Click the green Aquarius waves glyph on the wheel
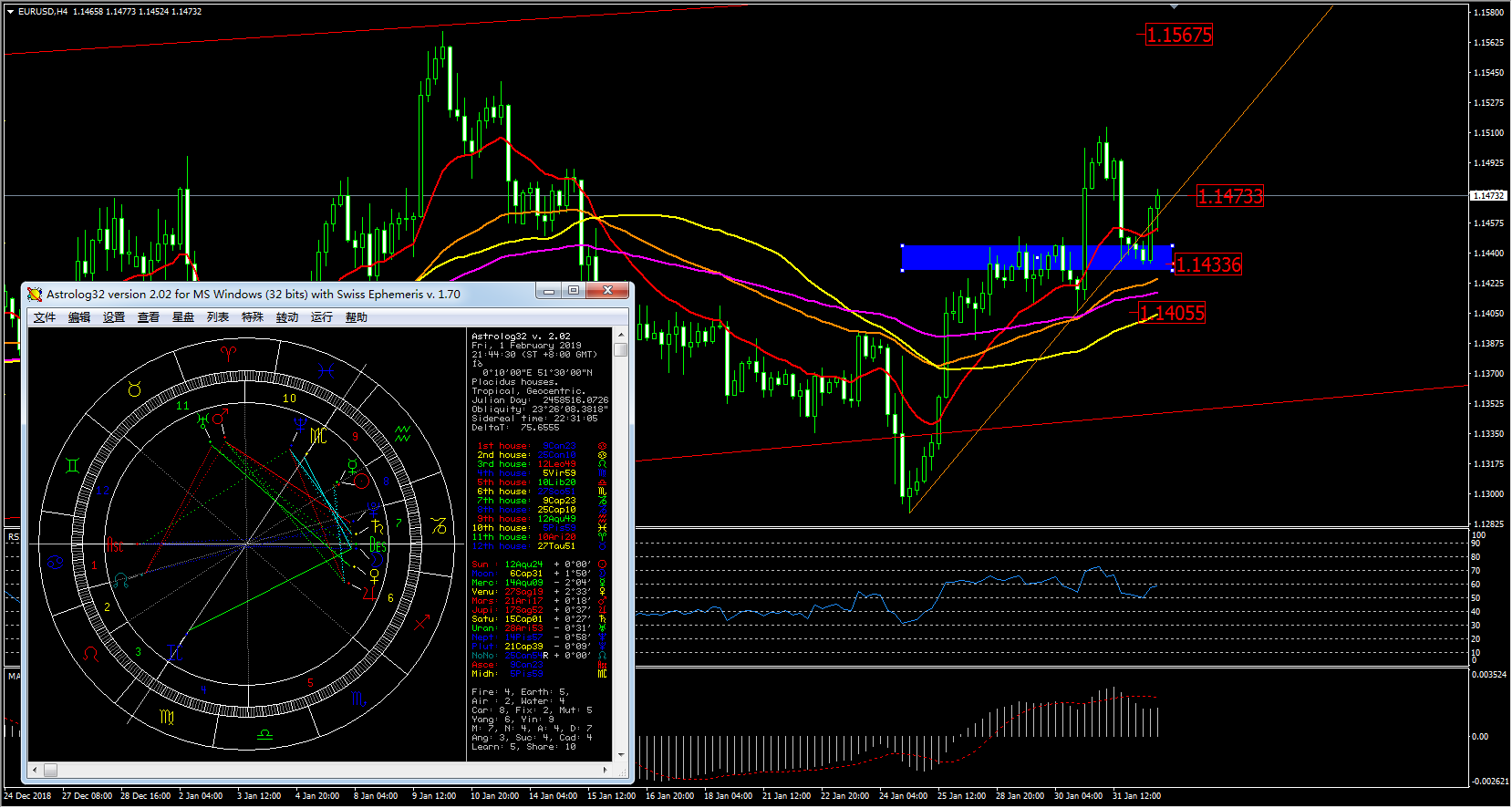Image resolution: width=1512 pixels, height=808 pixels. pyautogui.click(x=403, y=432)
